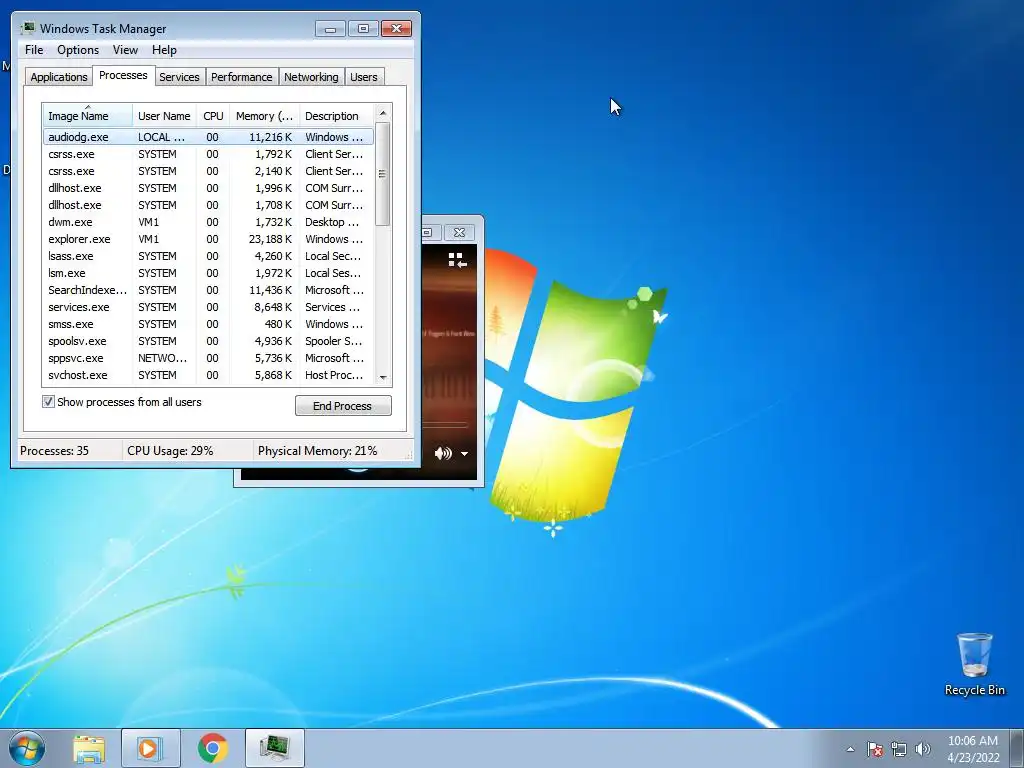
Task: Select dllhost.exe using 1,996 K
Action: tap(208, 188)
